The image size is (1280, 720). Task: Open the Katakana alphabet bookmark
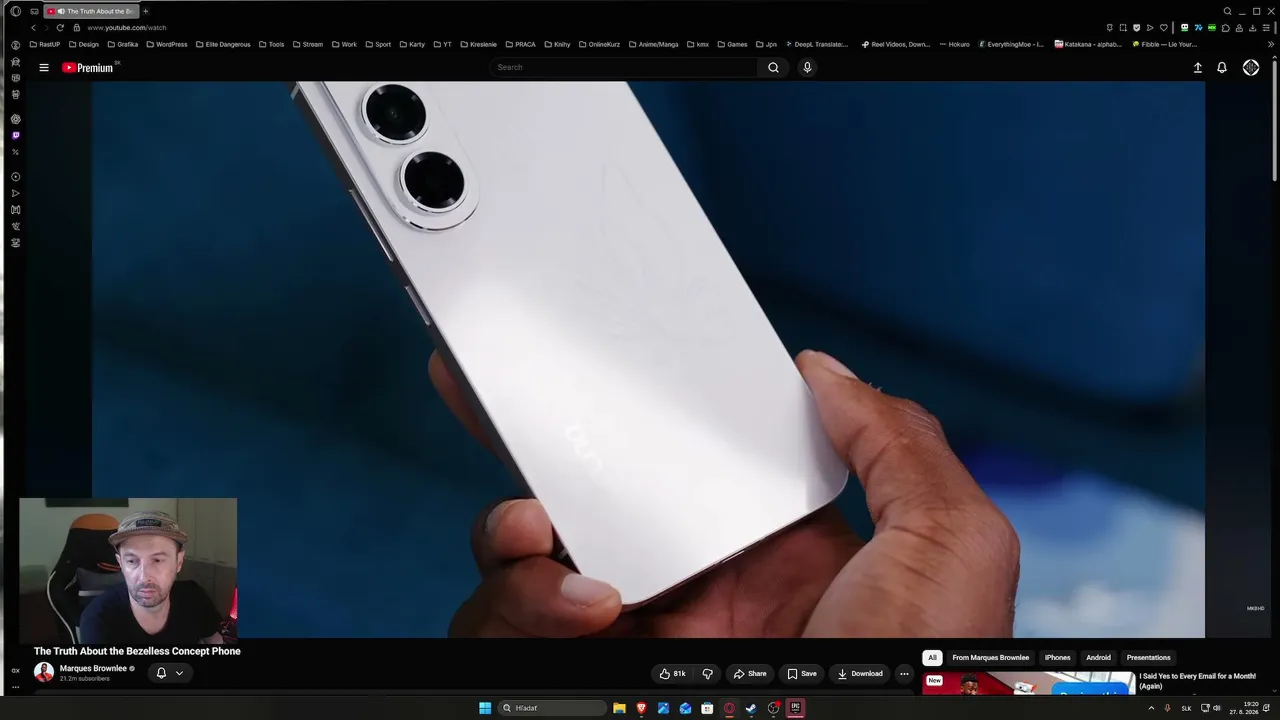[1088, 44]
